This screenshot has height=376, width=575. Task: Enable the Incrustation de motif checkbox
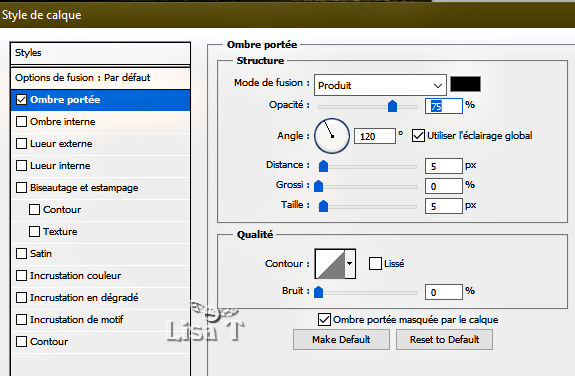click(x=22, y=320)
